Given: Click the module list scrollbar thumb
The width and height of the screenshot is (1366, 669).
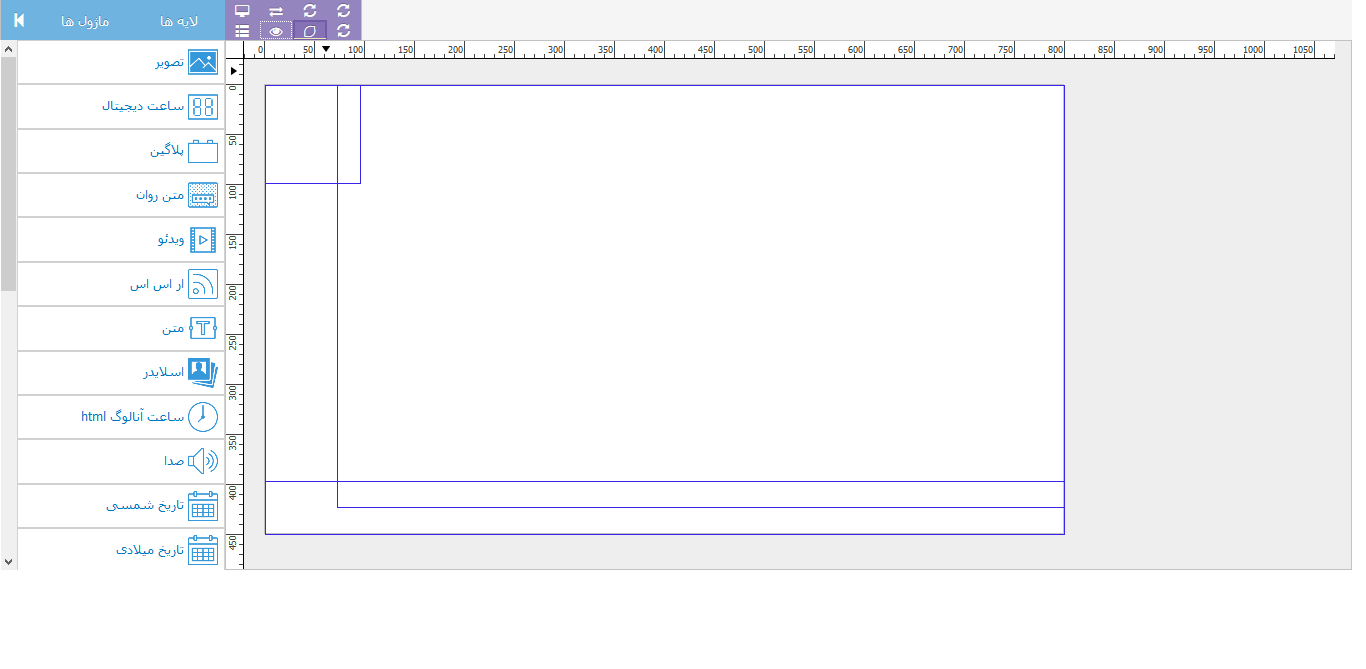Looking at the screenshot, I should (8, 173).
